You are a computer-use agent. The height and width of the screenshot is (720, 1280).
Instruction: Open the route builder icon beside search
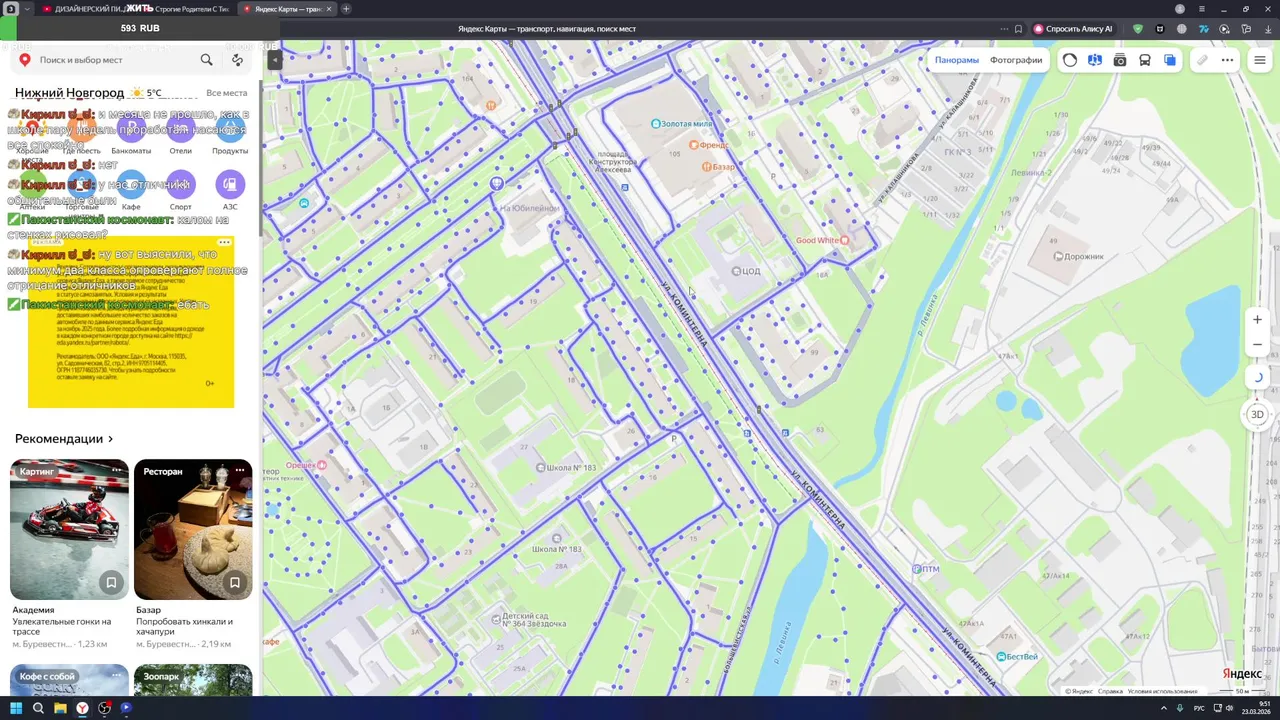pos(237,60)
